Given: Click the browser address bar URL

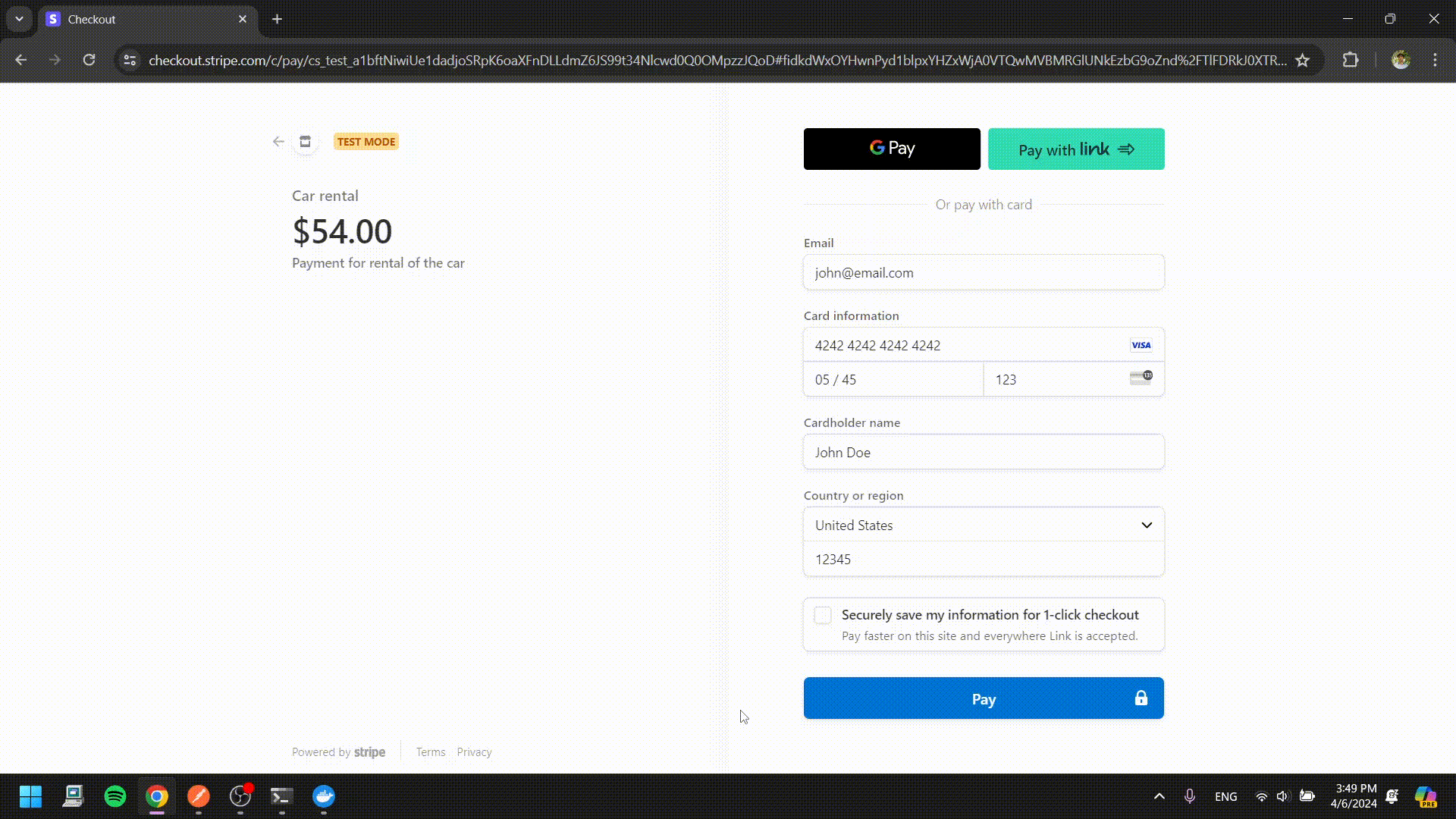Looking at the screenshot, I should pyautogui.click(x=717, y=60).
